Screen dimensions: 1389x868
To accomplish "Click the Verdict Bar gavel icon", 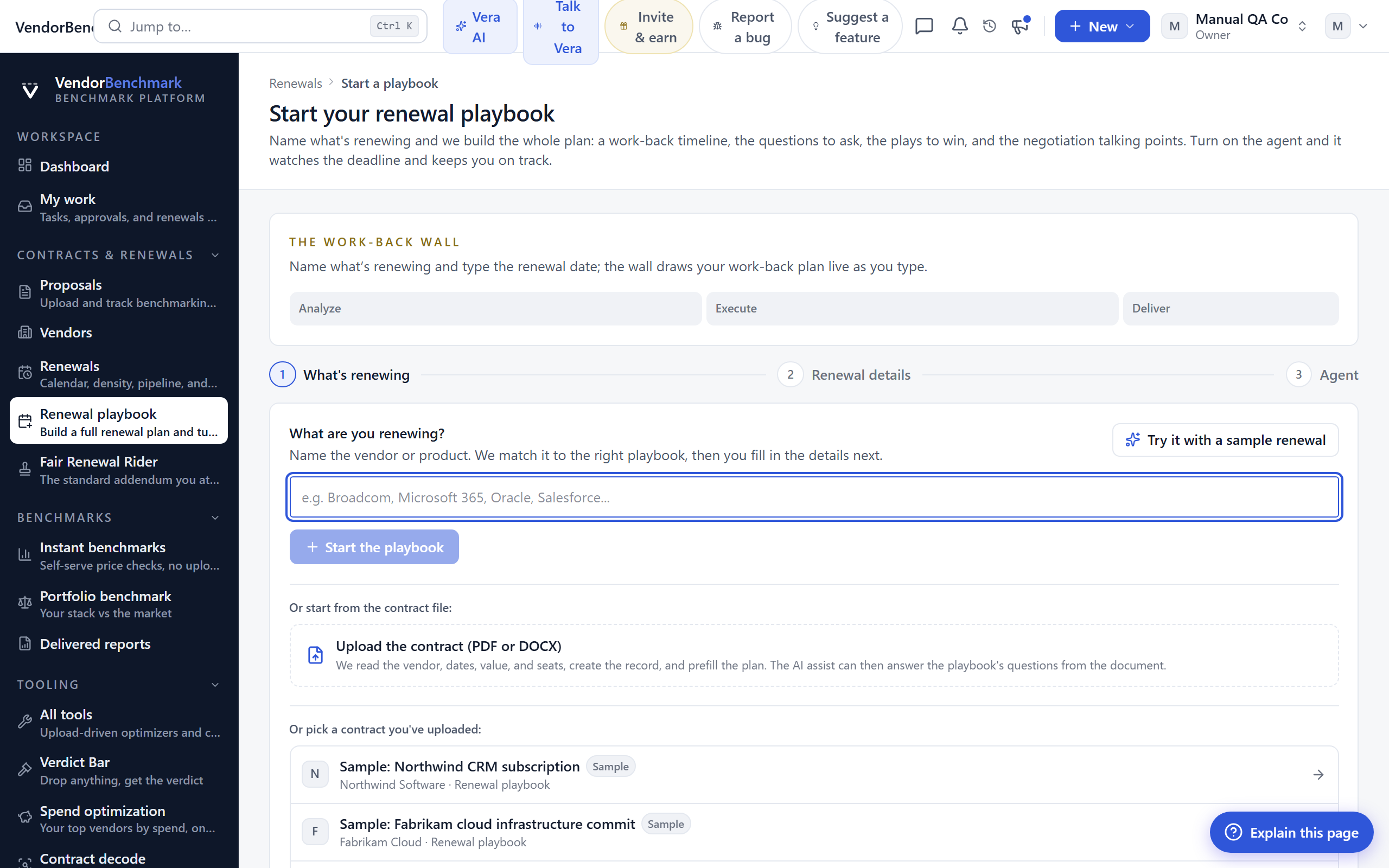I will (x=24, y=769).
